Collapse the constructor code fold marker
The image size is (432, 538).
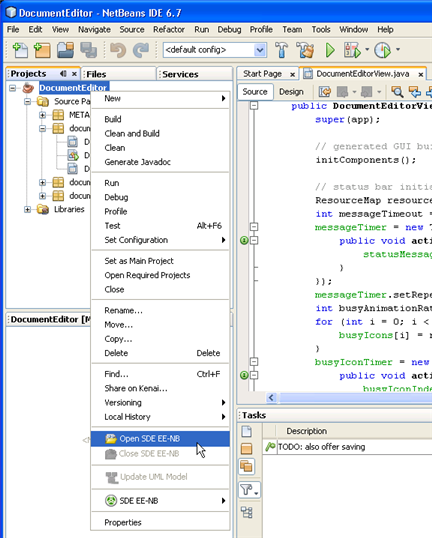pos(254,105)
